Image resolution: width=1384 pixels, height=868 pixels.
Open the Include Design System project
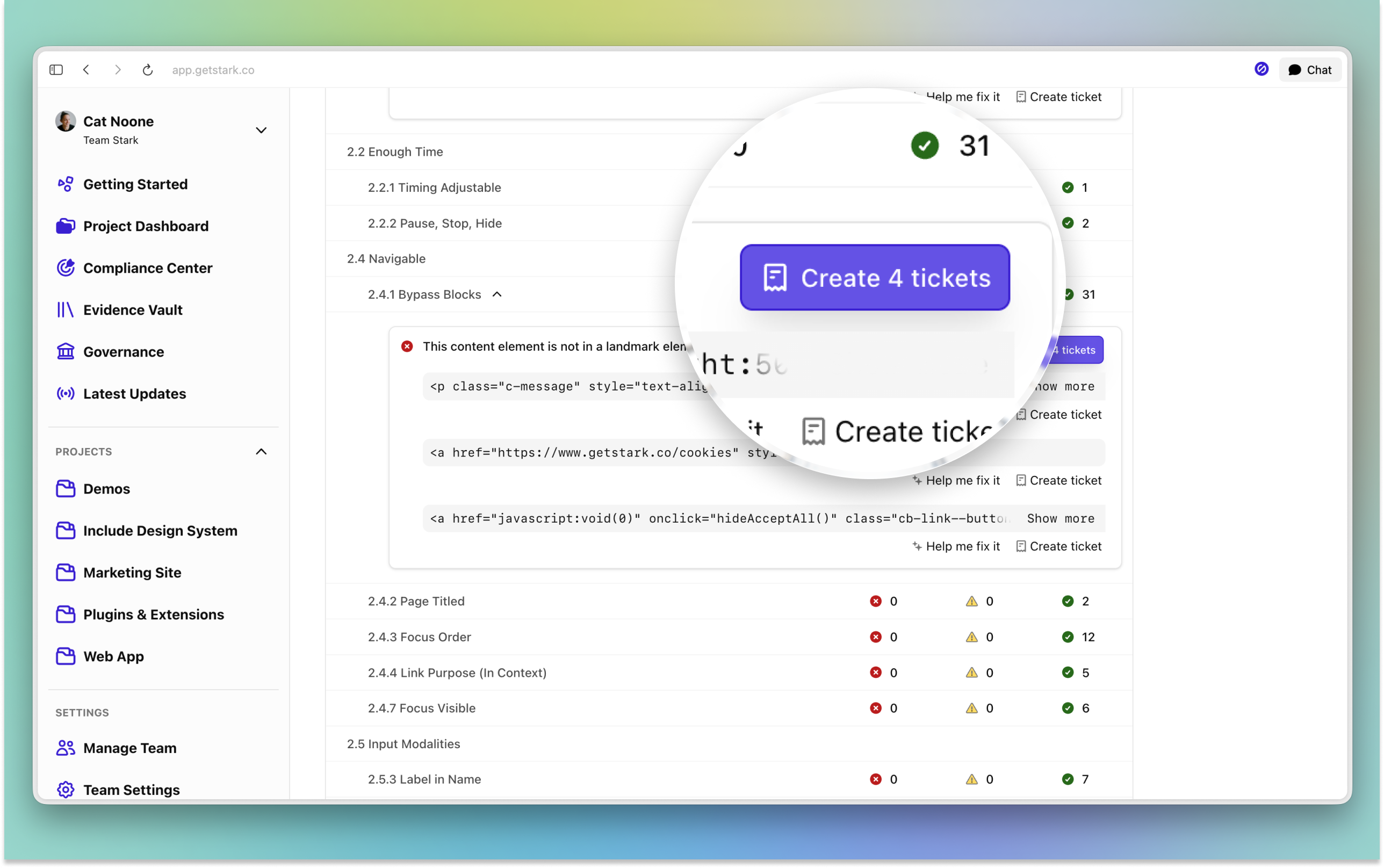point(160,531)
